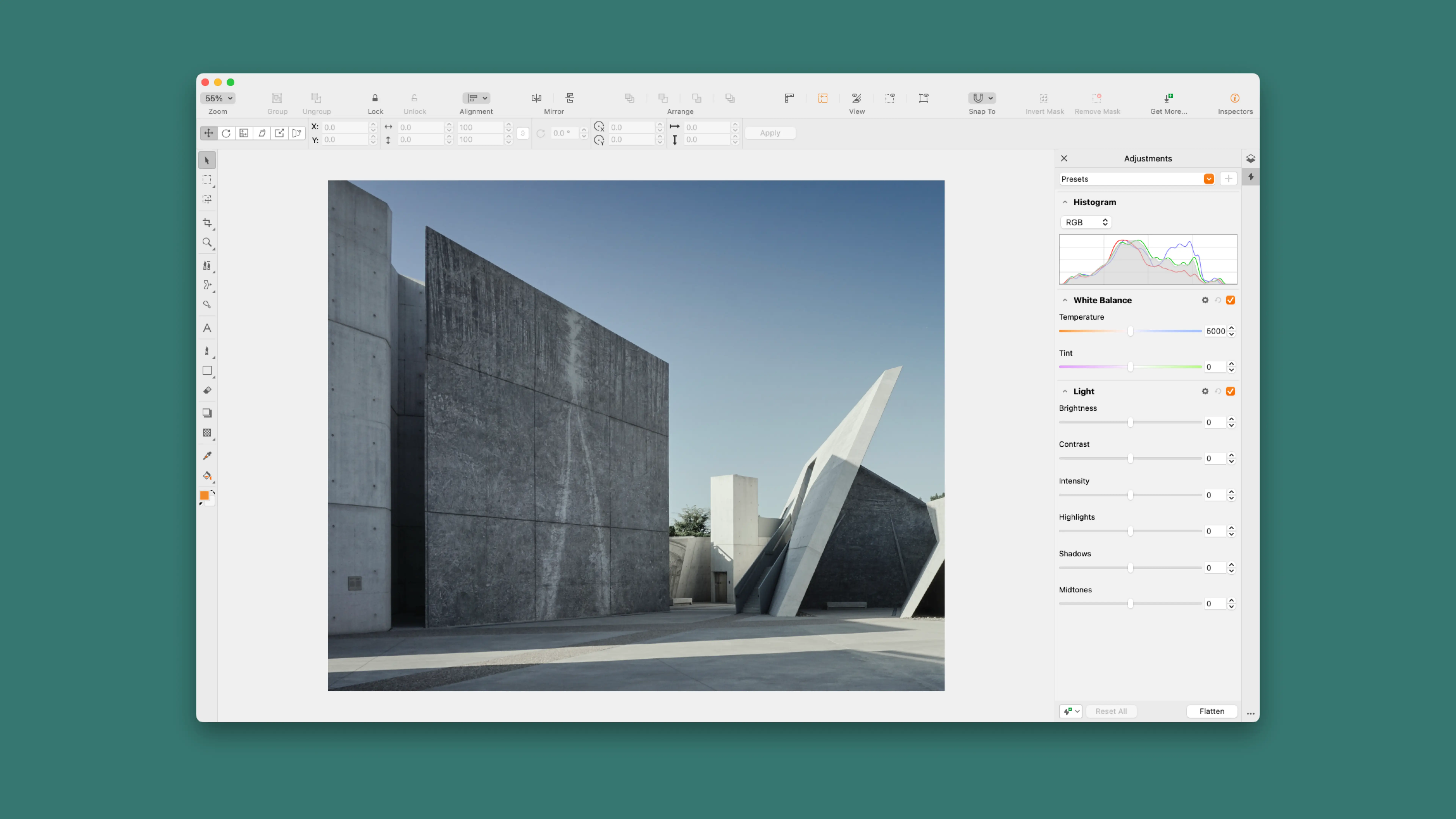Switch to move transform mode
This screenshot has width=1456, height=819.
209,133
